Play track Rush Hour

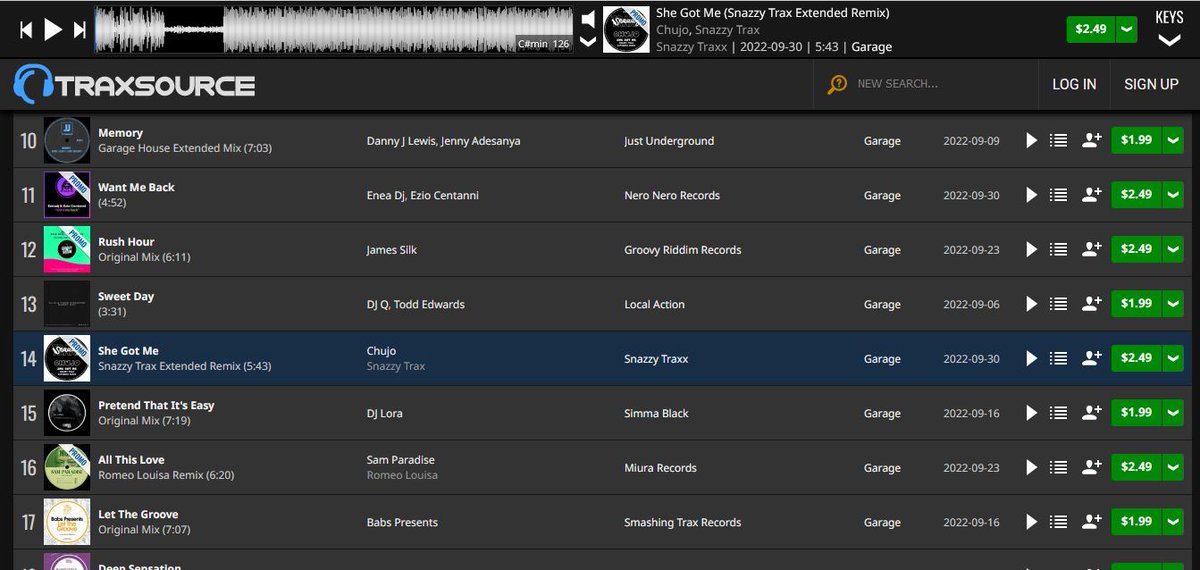point(1032,249)
